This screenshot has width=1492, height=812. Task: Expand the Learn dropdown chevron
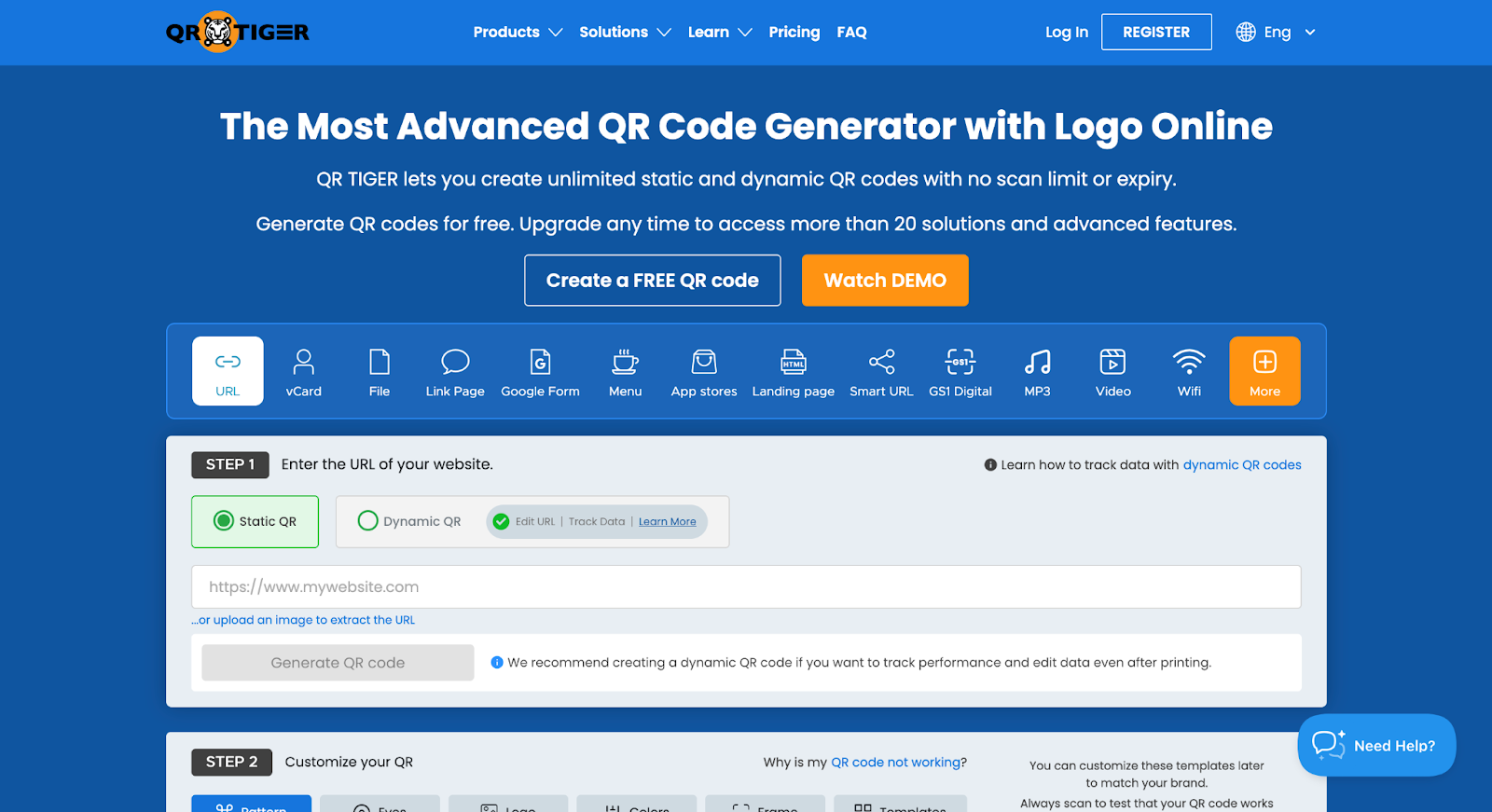pos(745,33)
